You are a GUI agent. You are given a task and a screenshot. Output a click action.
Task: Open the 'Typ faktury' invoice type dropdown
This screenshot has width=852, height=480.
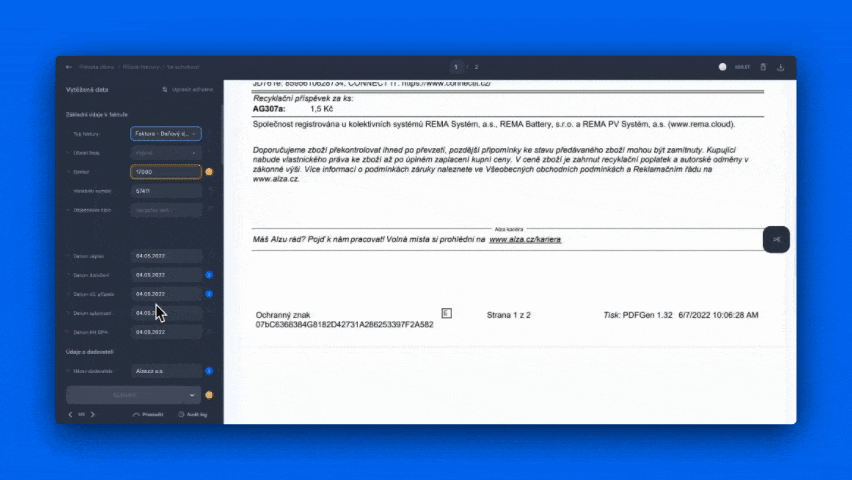(166, 134)
